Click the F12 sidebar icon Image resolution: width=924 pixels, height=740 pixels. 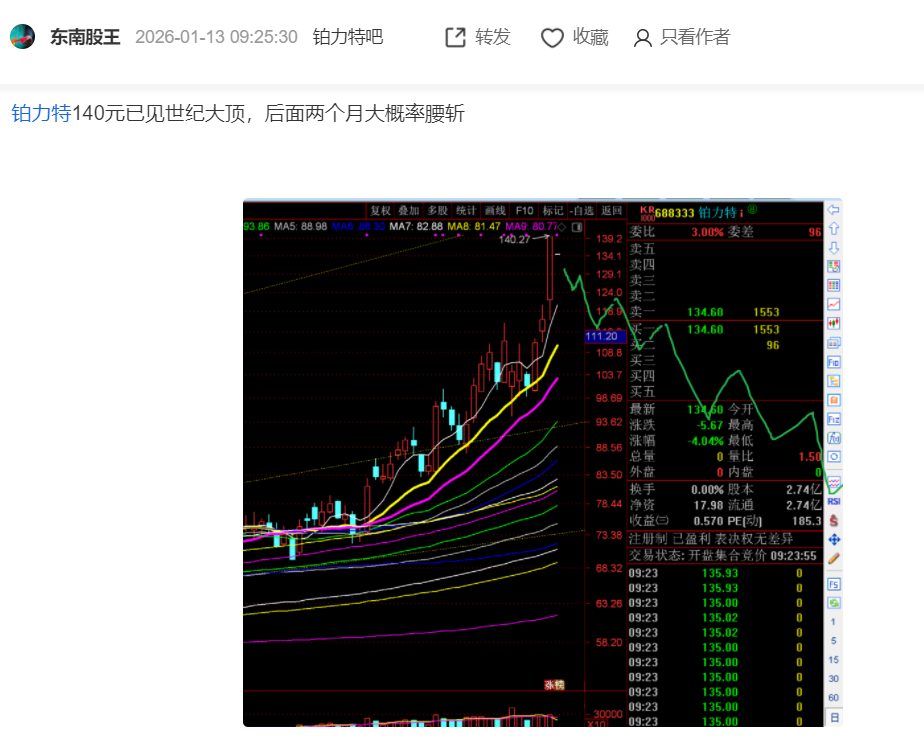tap(834, 419)
